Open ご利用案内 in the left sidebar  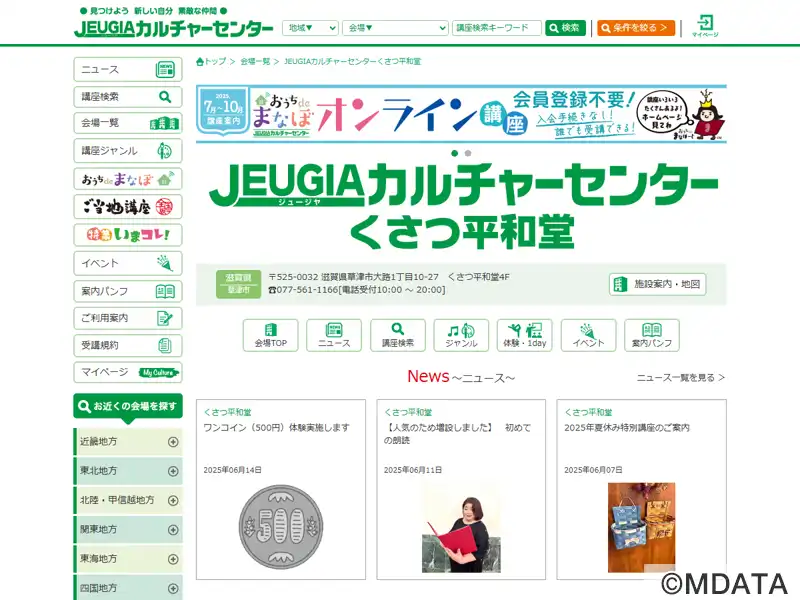tap(128, 318)
